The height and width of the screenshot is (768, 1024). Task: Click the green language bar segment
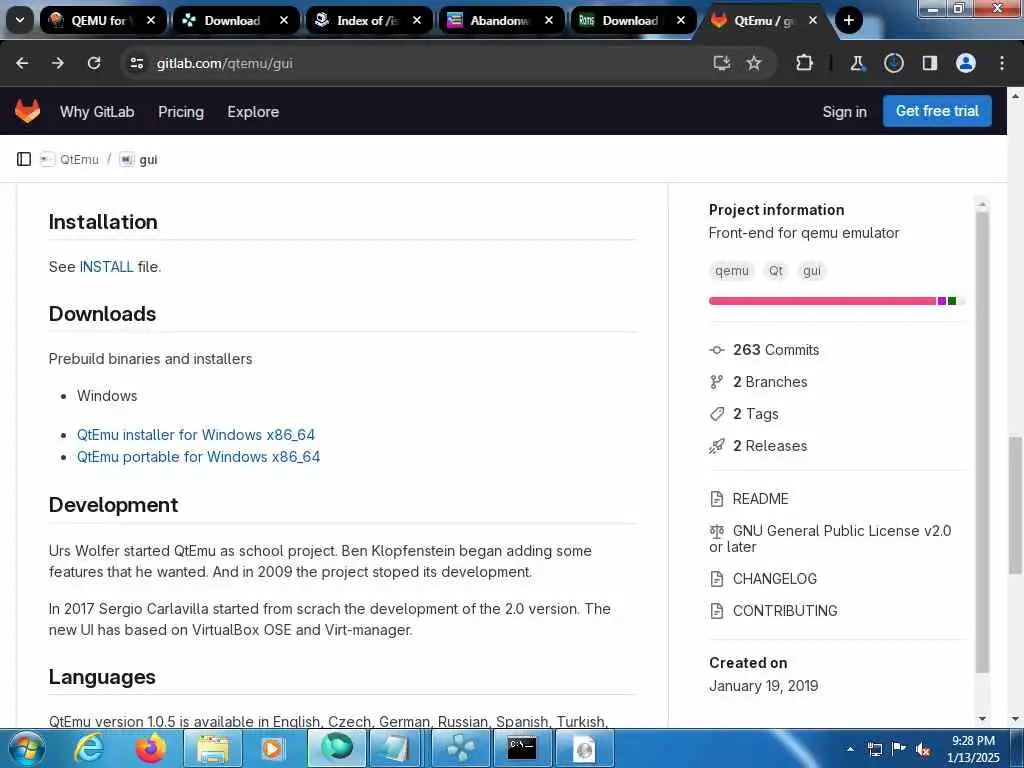952,301
